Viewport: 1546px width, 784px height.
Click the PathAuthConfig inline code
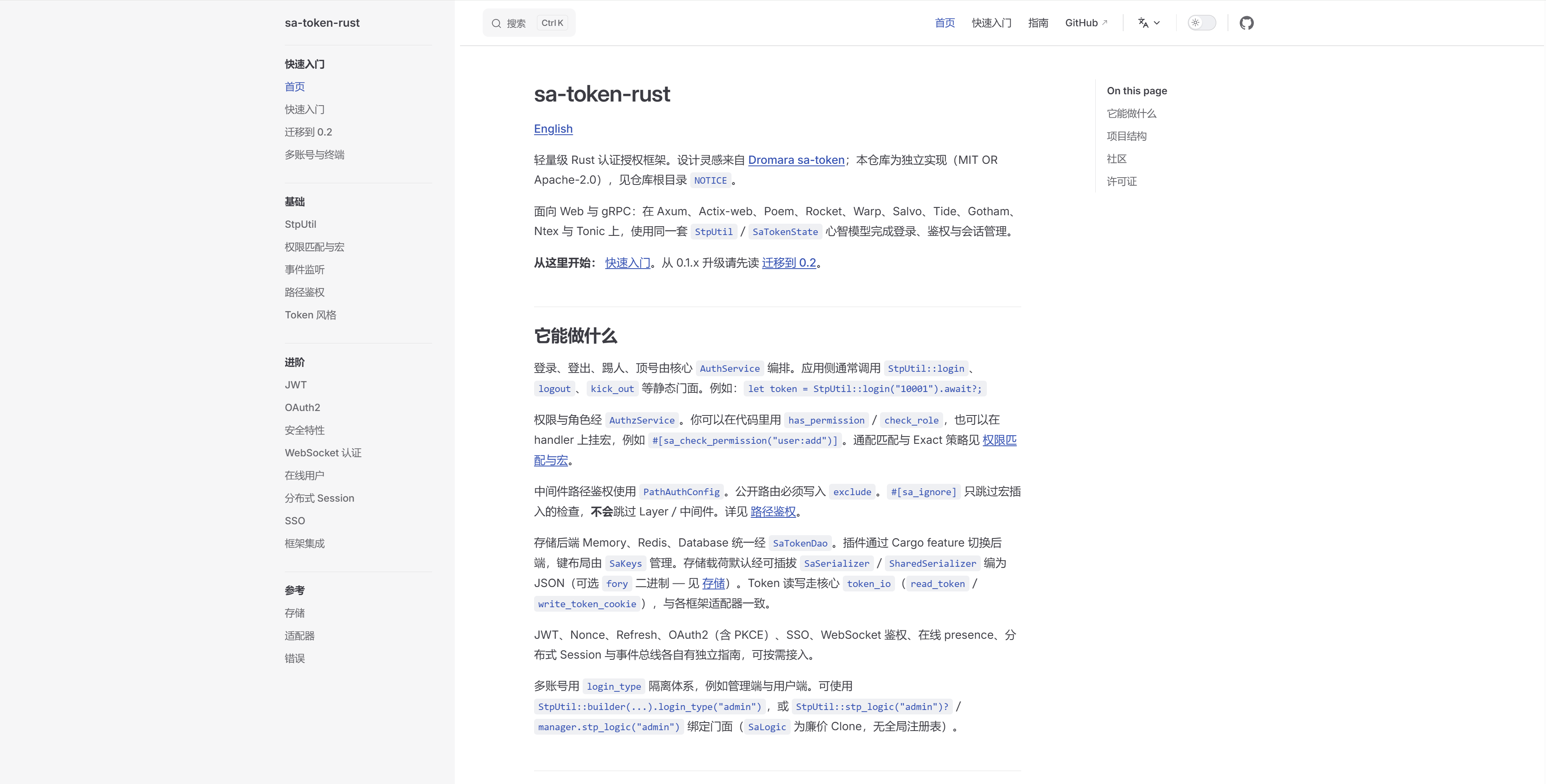point(681,492)
